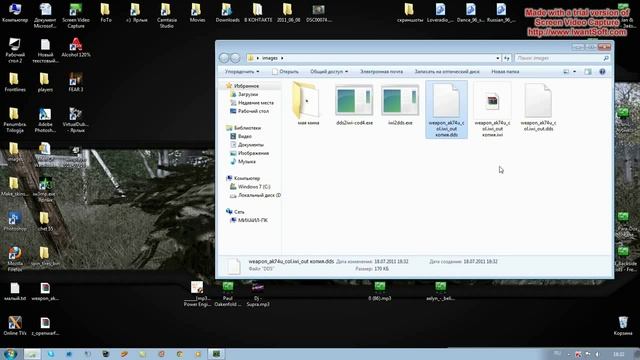Open the address bar history dropdown
The image size is (640, 360).
[x=498, y=58]
